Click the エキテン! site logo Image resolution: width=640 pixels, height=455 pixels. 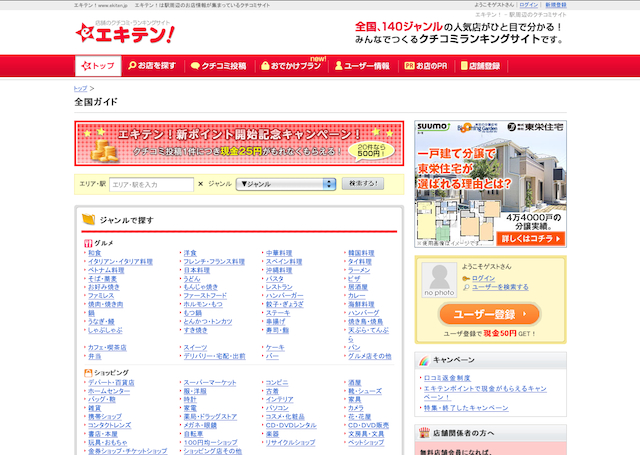(125, 33)
